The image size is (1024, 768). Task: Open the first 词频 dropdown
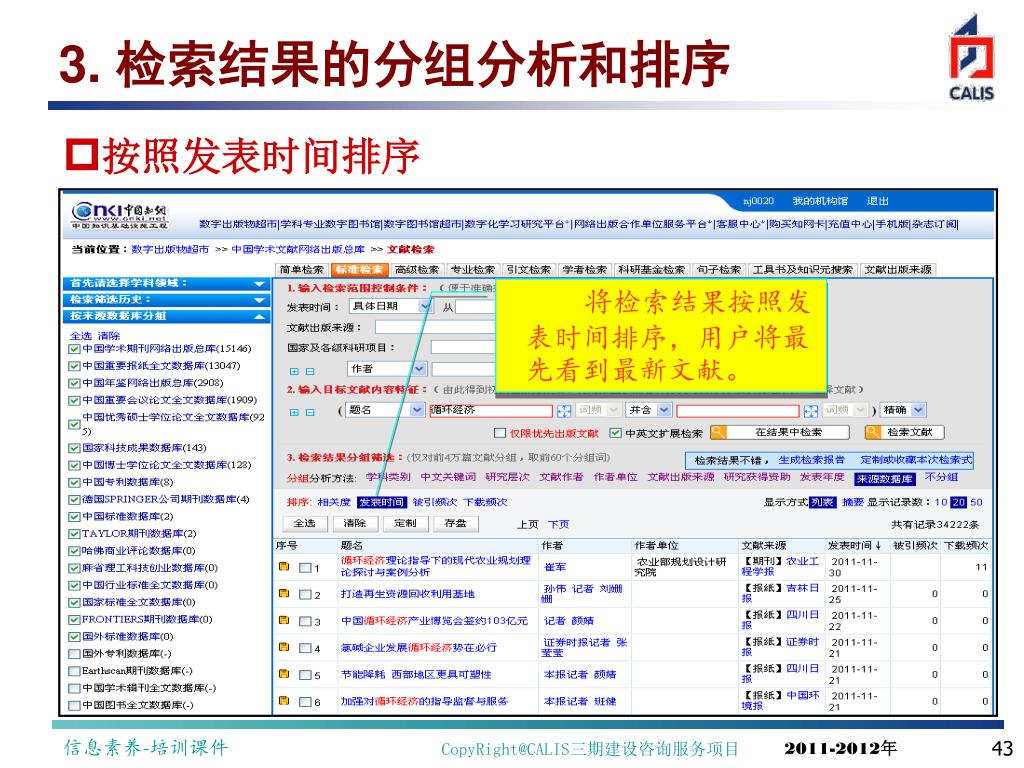pyautogui.click(x=613, y=410)
